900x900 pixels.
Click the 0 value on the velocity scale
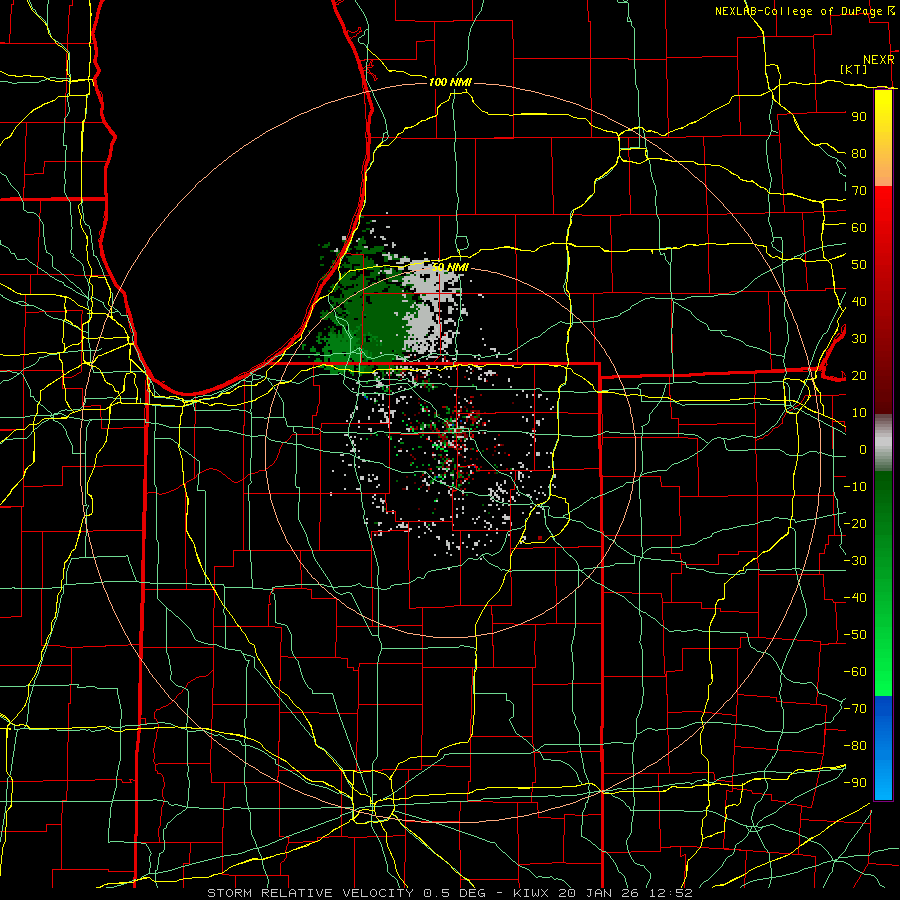point(863,449)
